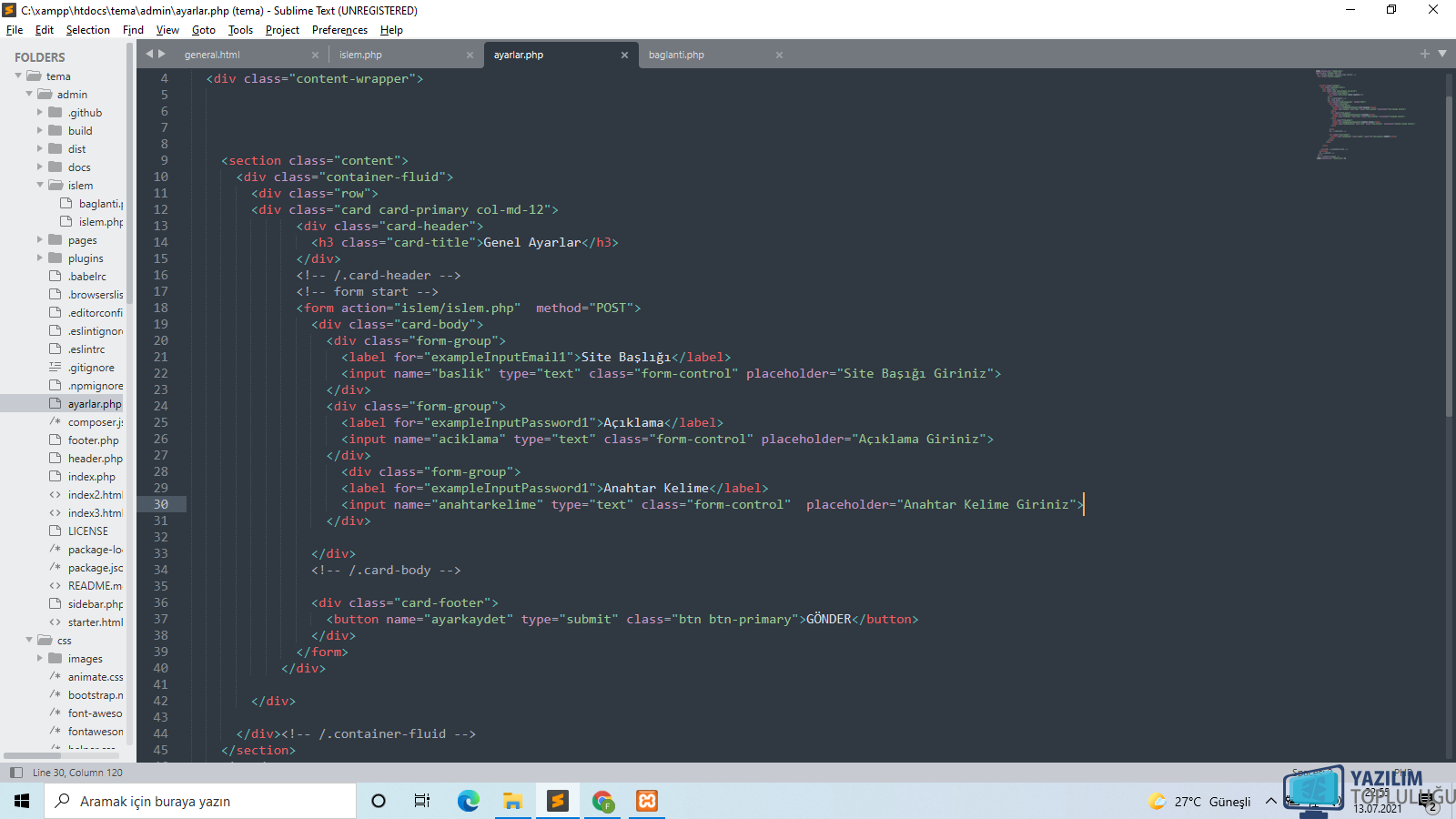Screen dimensions: 1456x819
Task: Open File Explorer from taskbar
Action: [512, 801]
